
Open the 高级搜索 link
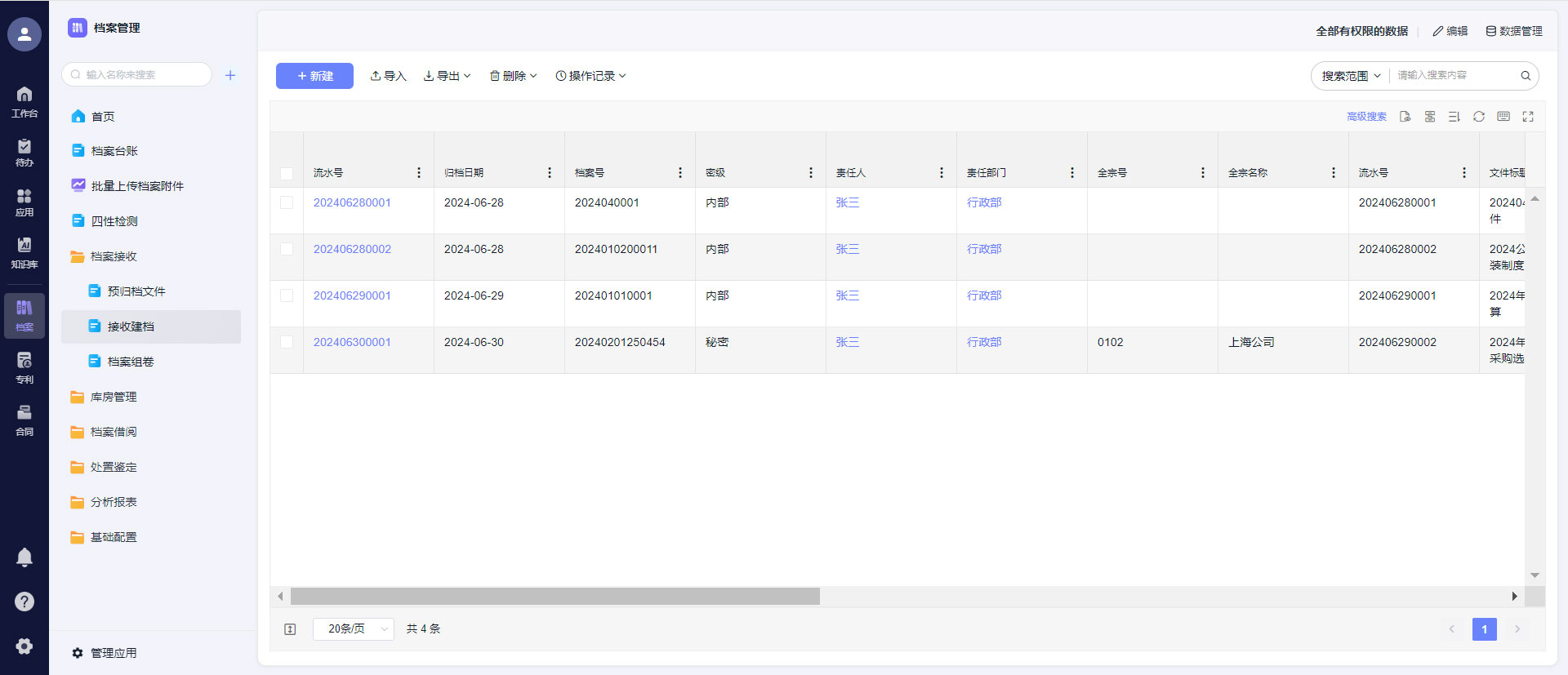pyautogui.click(x=1366, y=117)
